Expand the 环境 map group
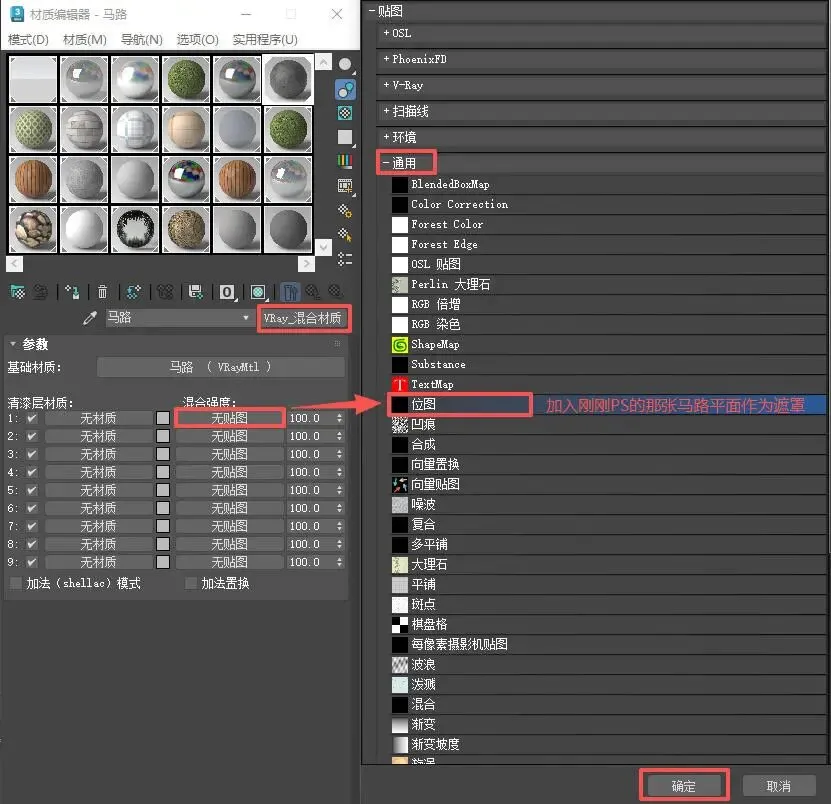831x804 pixels. tap(386, 137)
